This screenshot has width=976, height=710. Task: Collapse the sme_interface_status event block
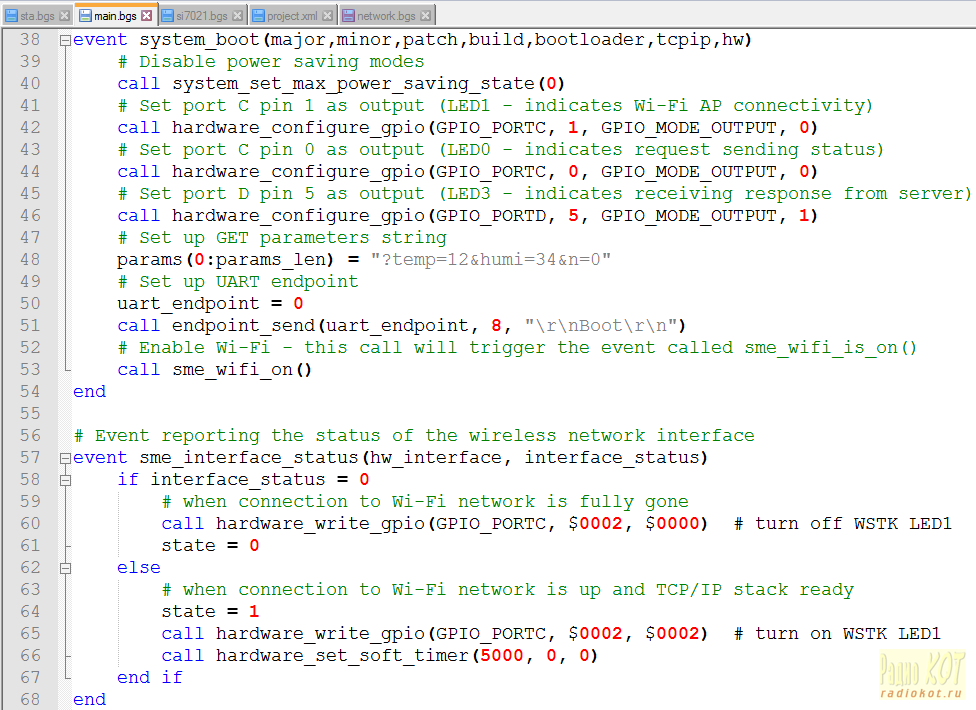point(65,458)
